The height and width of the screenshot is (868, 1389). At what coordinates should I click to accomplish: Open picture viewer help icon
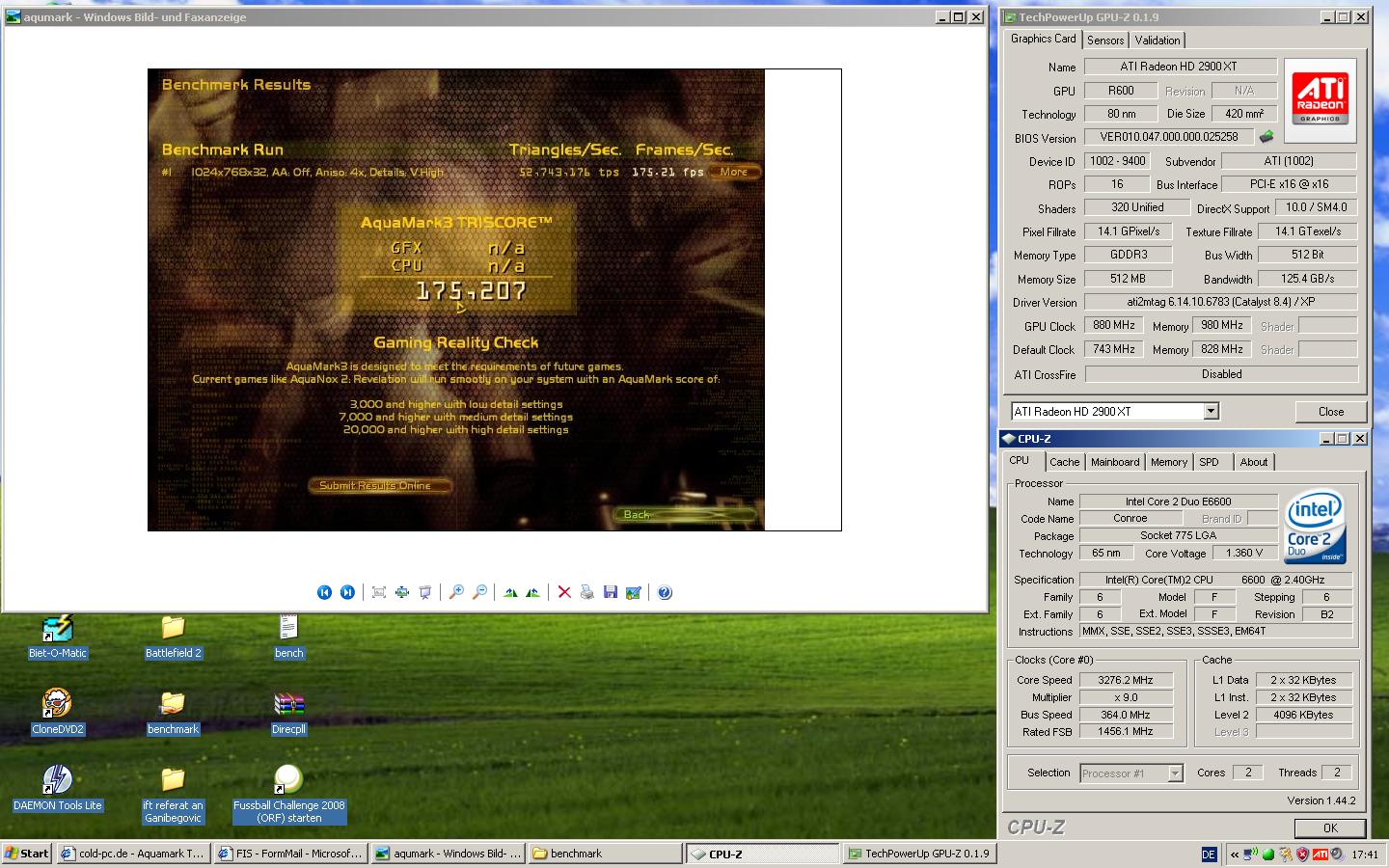point(665,592)
